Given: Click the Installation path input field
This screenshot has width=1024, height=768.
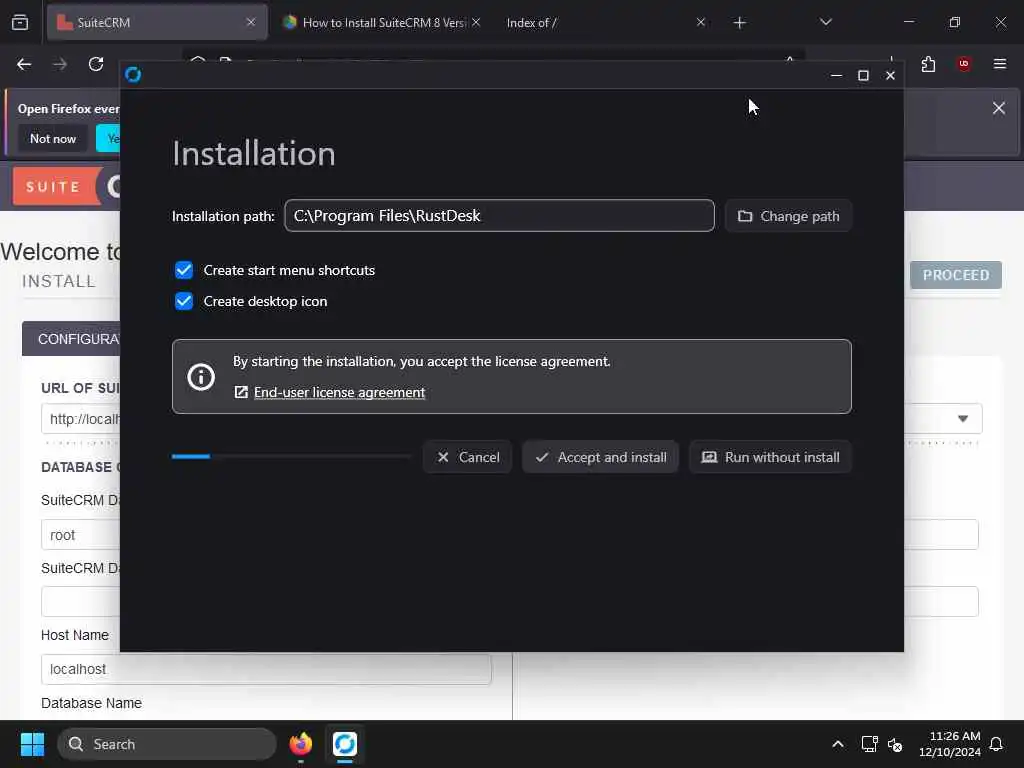Looking at the screenshot, I should [499, 216].
